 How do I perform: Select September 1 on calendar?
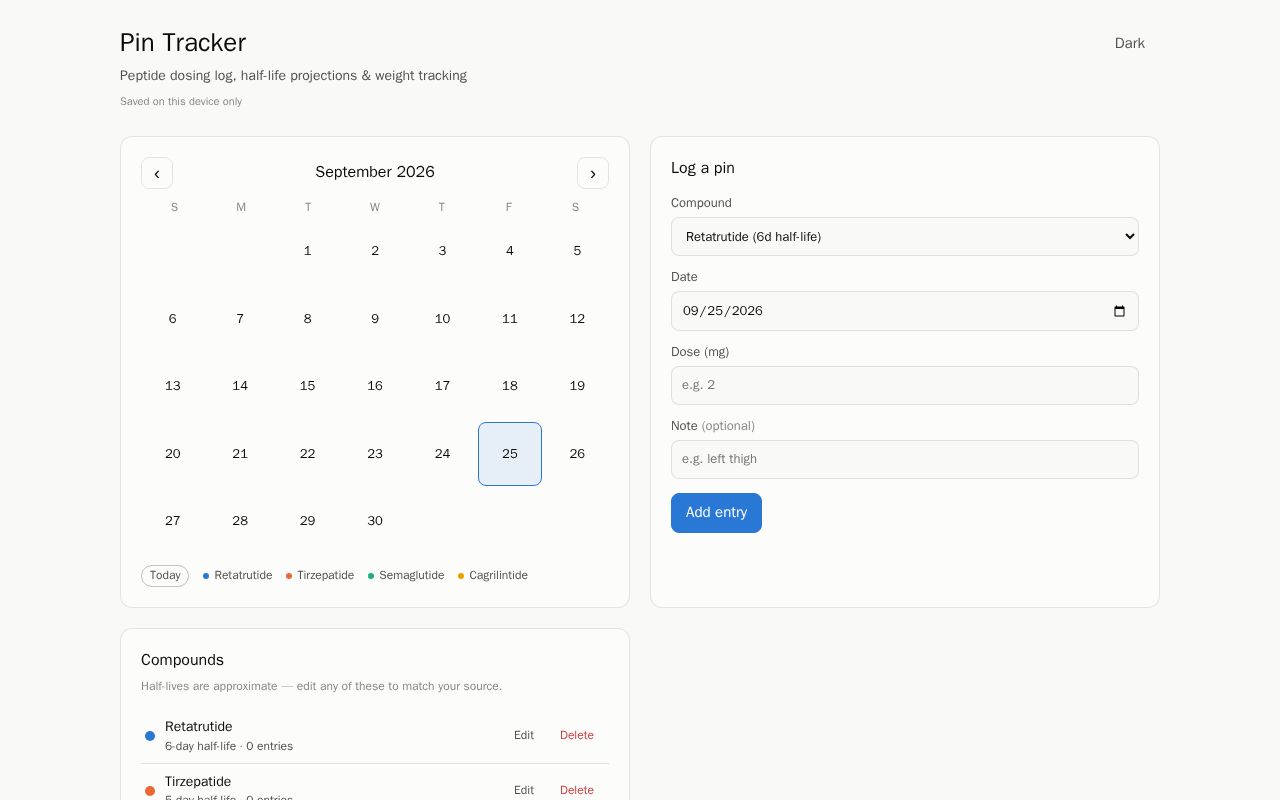pos(308,251)
